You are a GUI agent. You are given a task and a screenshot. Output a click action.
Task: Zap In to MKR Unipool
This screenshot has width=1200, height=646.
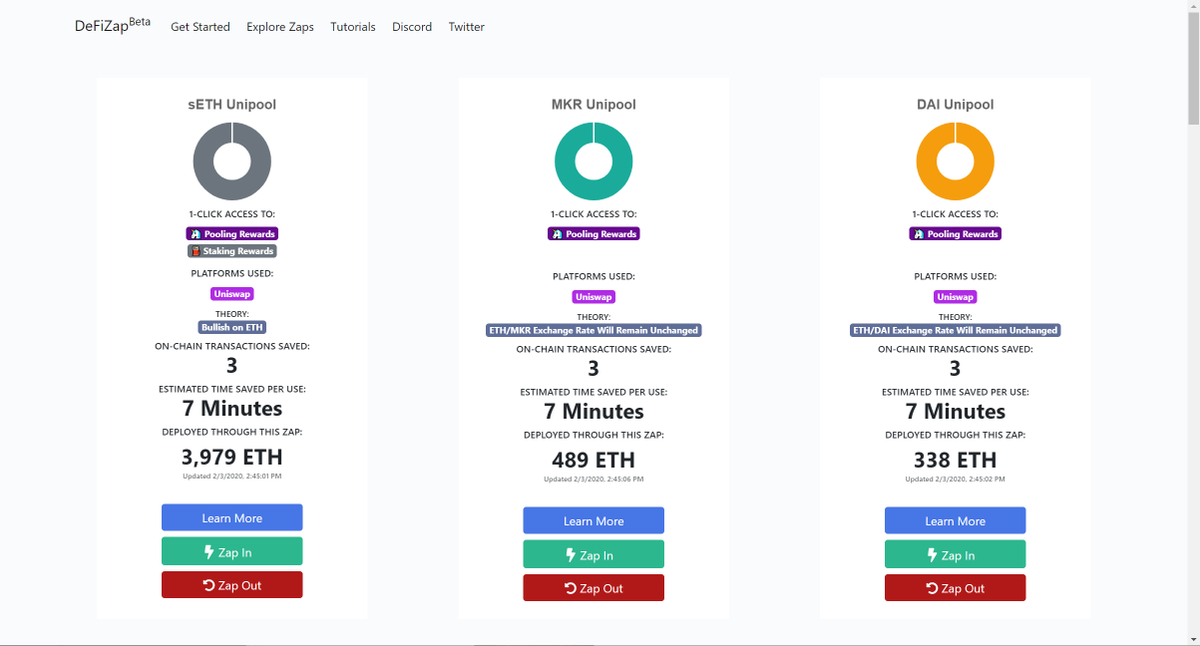point(594,555)
